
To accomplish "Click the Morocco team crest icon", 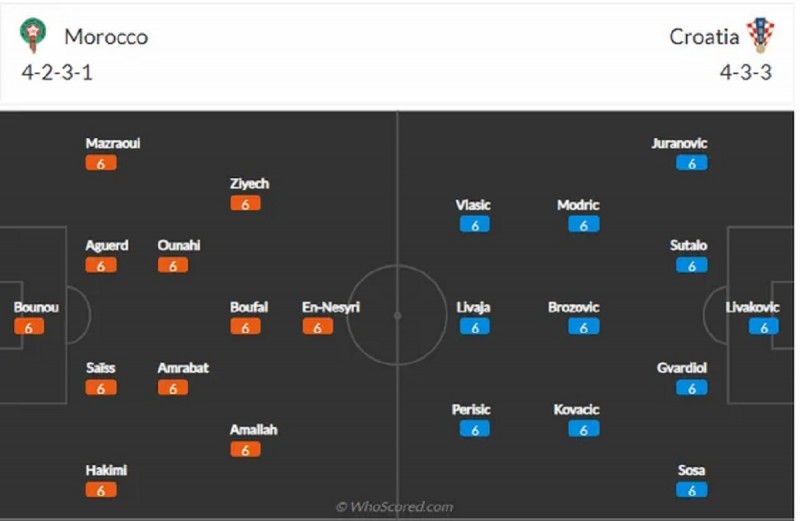I will coord(34,35).
